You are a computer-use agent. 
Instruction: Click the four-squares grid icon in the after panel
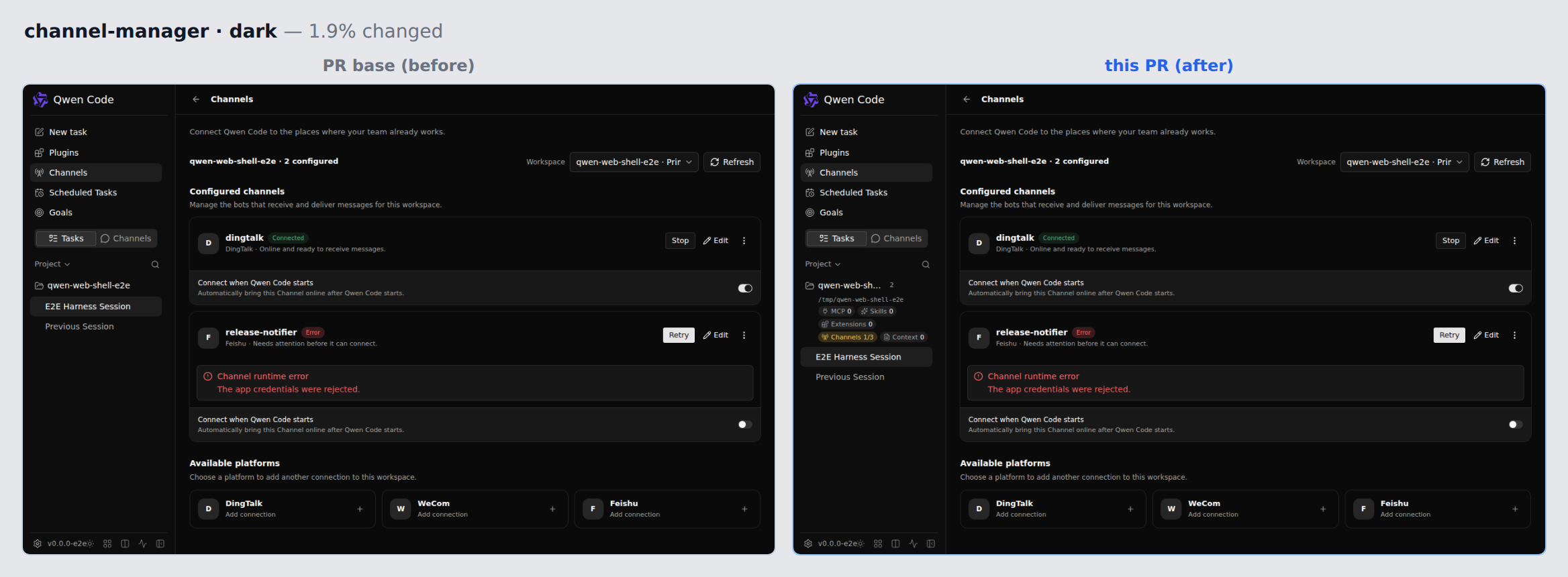click(878, 543)
